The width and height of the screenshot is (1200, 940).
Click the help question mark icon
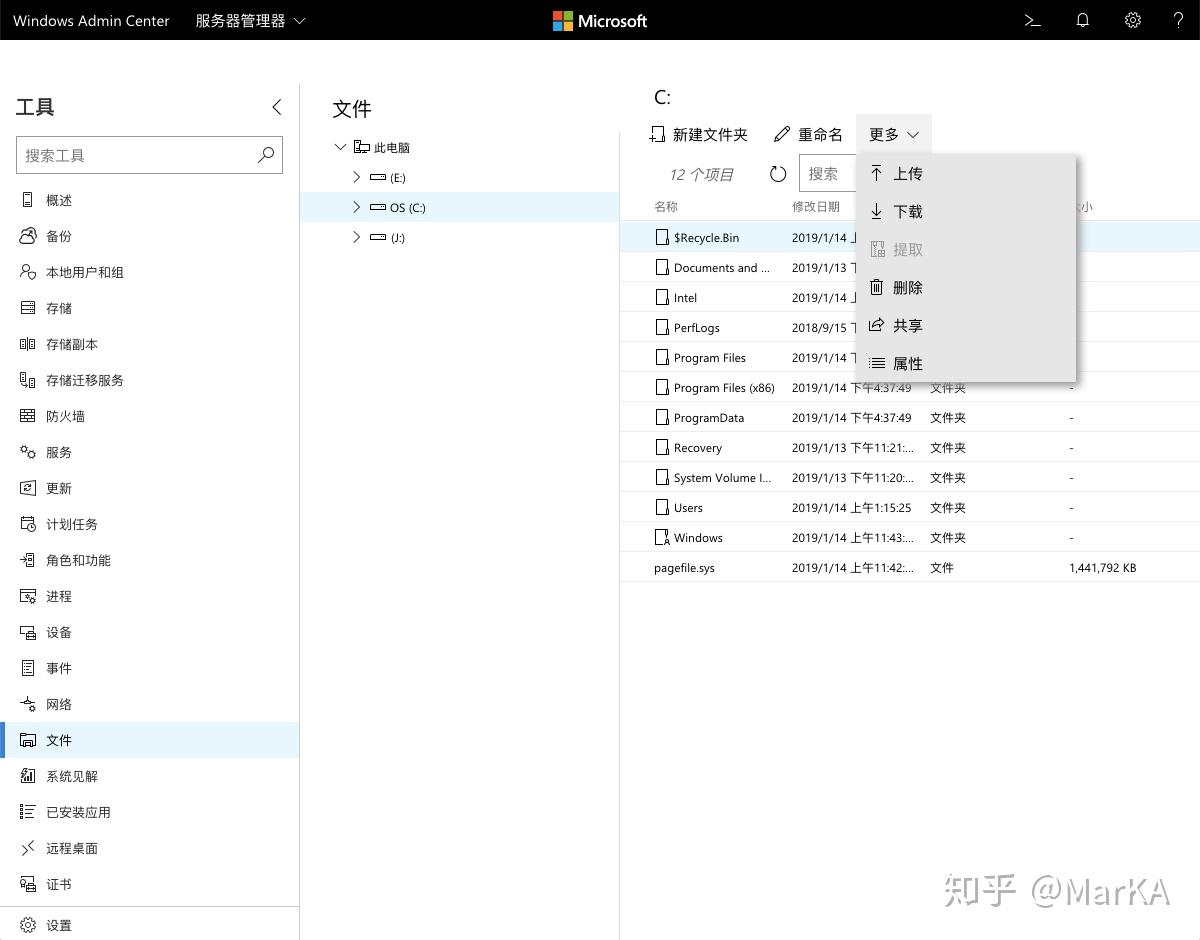pos(1178,20)
